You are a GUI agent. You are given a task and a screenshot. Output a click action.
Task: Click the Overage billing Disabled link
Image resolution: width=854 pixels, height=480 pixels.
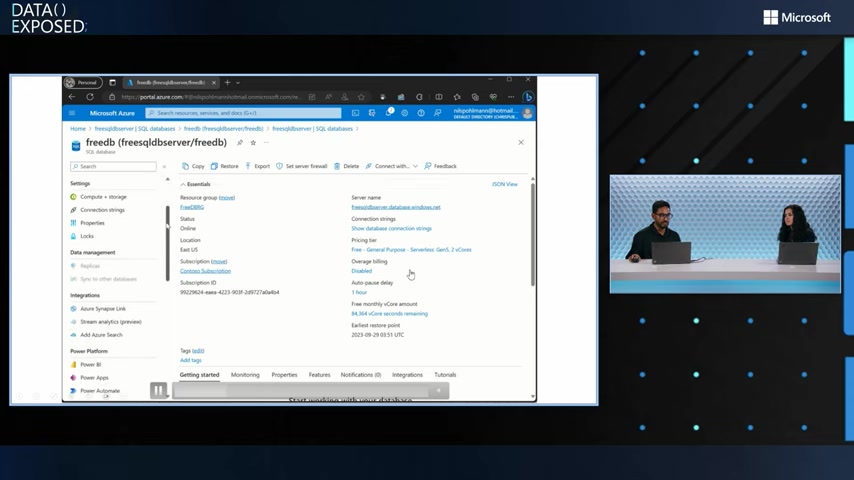tap(362, 271)
